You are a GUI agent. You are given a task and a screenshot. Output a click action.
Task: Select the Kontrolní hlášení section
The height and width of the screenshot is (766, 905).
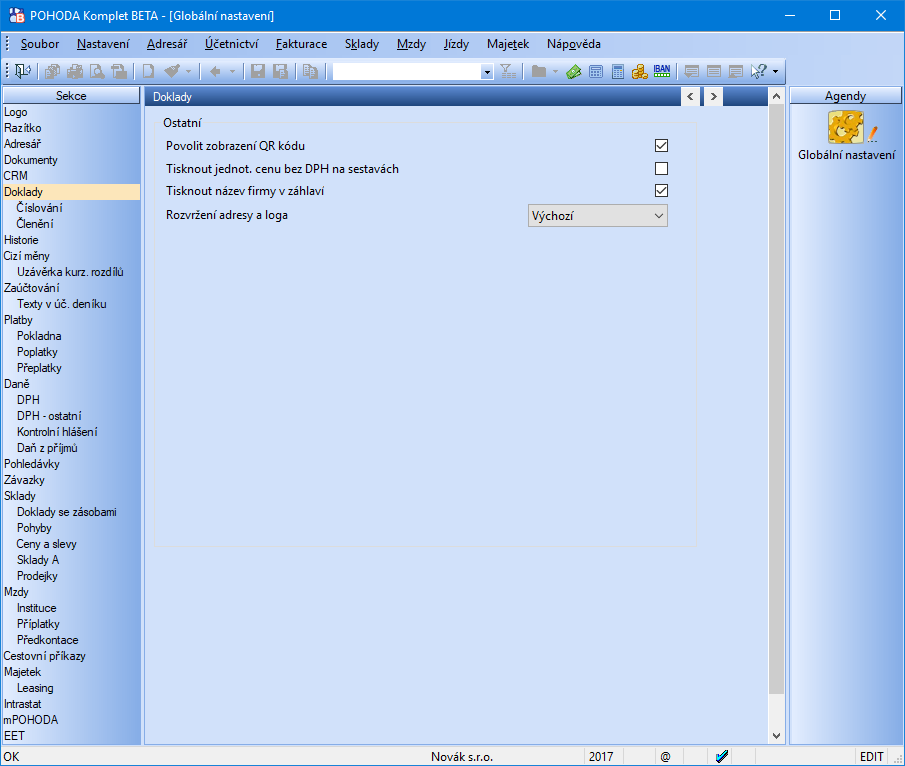(57, 432)
